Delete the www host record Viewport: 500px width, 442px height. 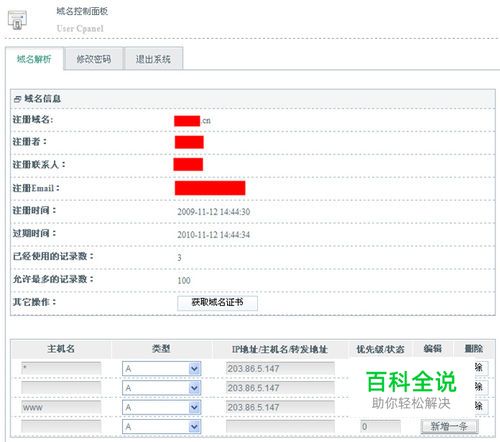481,407
